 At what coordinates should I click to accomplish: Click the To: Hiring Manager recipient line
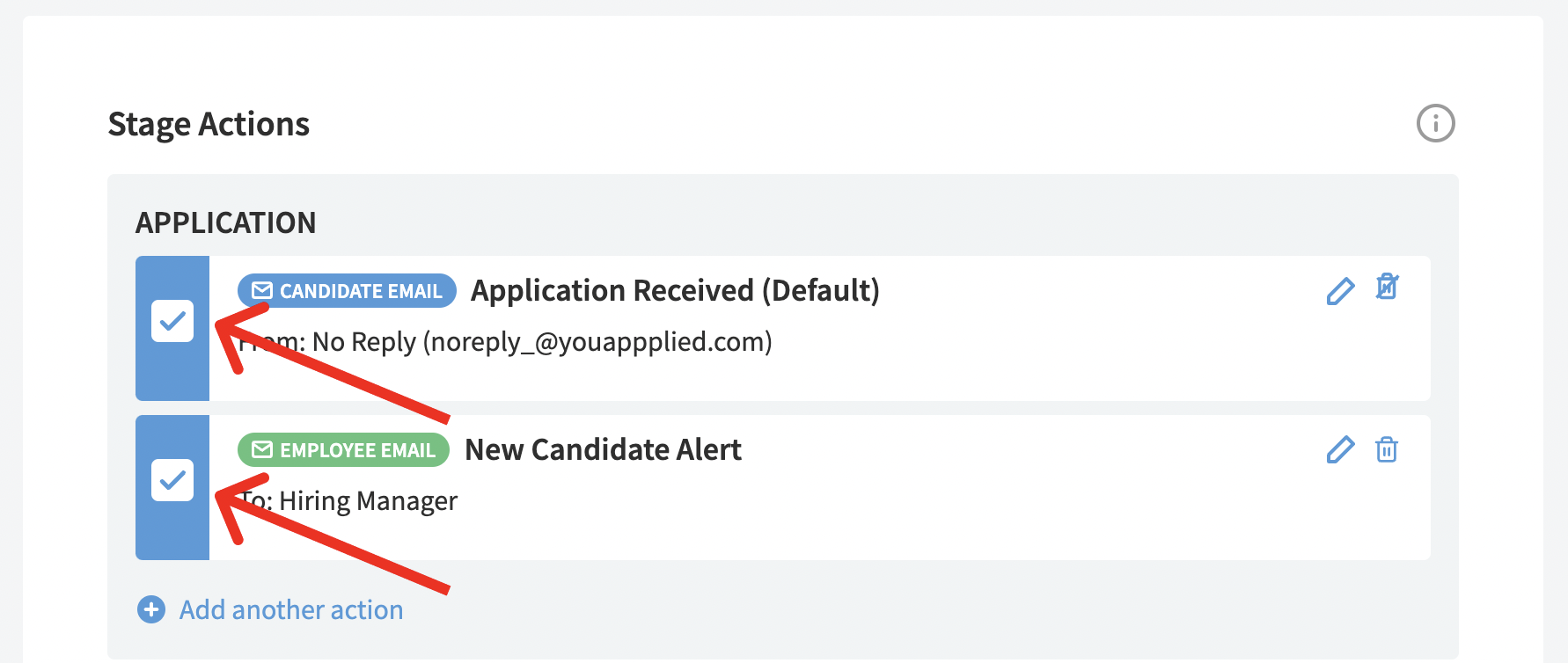[348, 501]
